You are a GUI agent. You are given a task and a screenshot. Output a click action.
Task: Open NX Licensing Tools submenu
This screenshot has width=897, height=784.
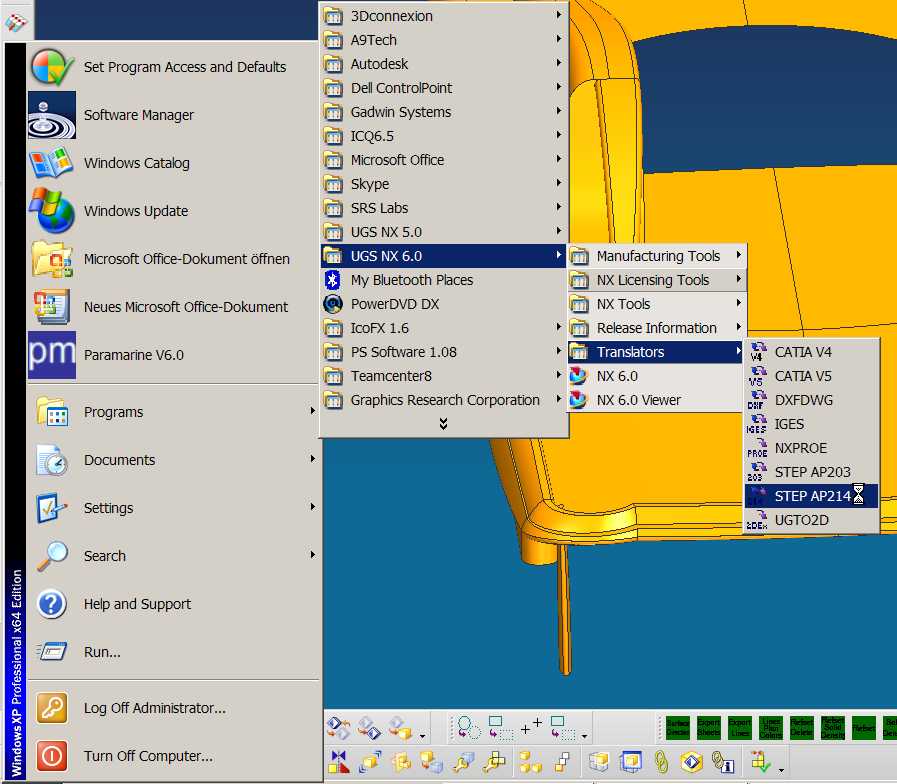[x=656, y=280]
